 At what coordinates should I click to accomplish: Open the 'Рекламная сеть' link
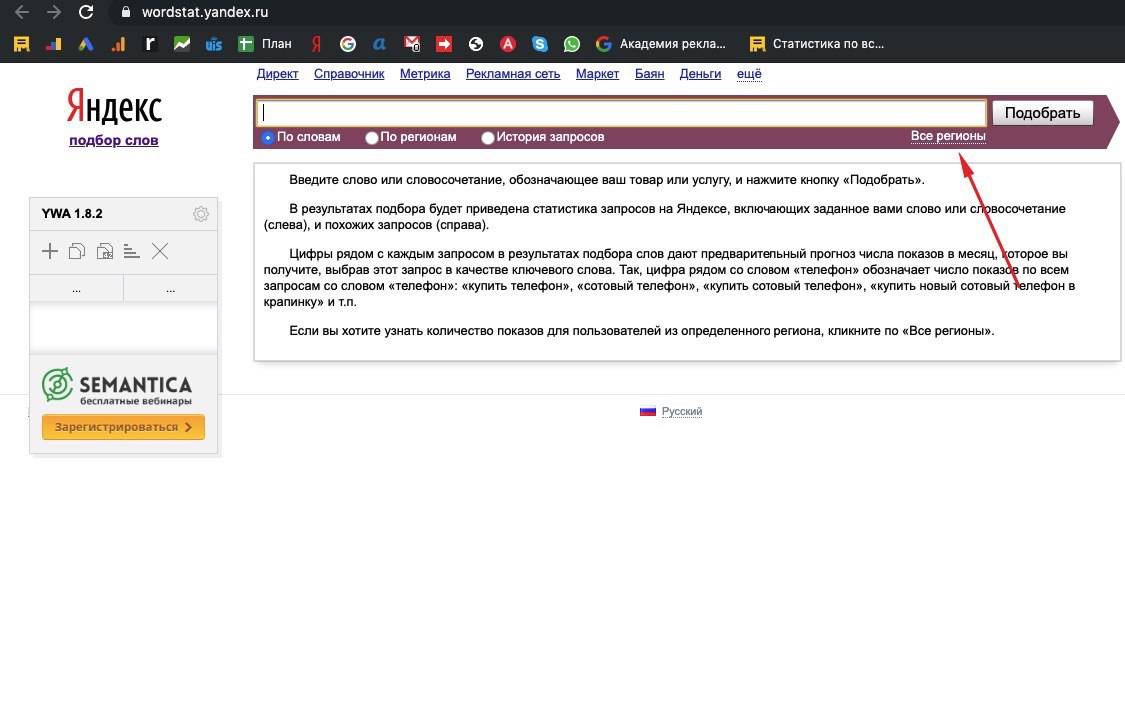pos(513,74)
